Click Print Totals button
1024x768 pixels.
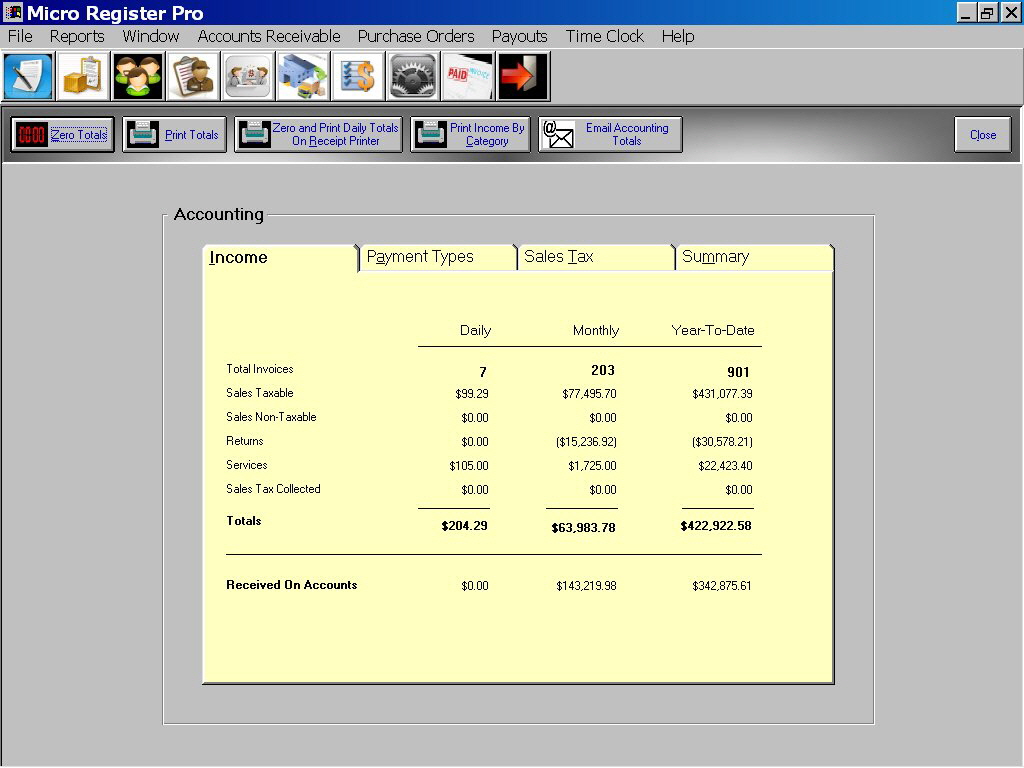tap(174, 135)
